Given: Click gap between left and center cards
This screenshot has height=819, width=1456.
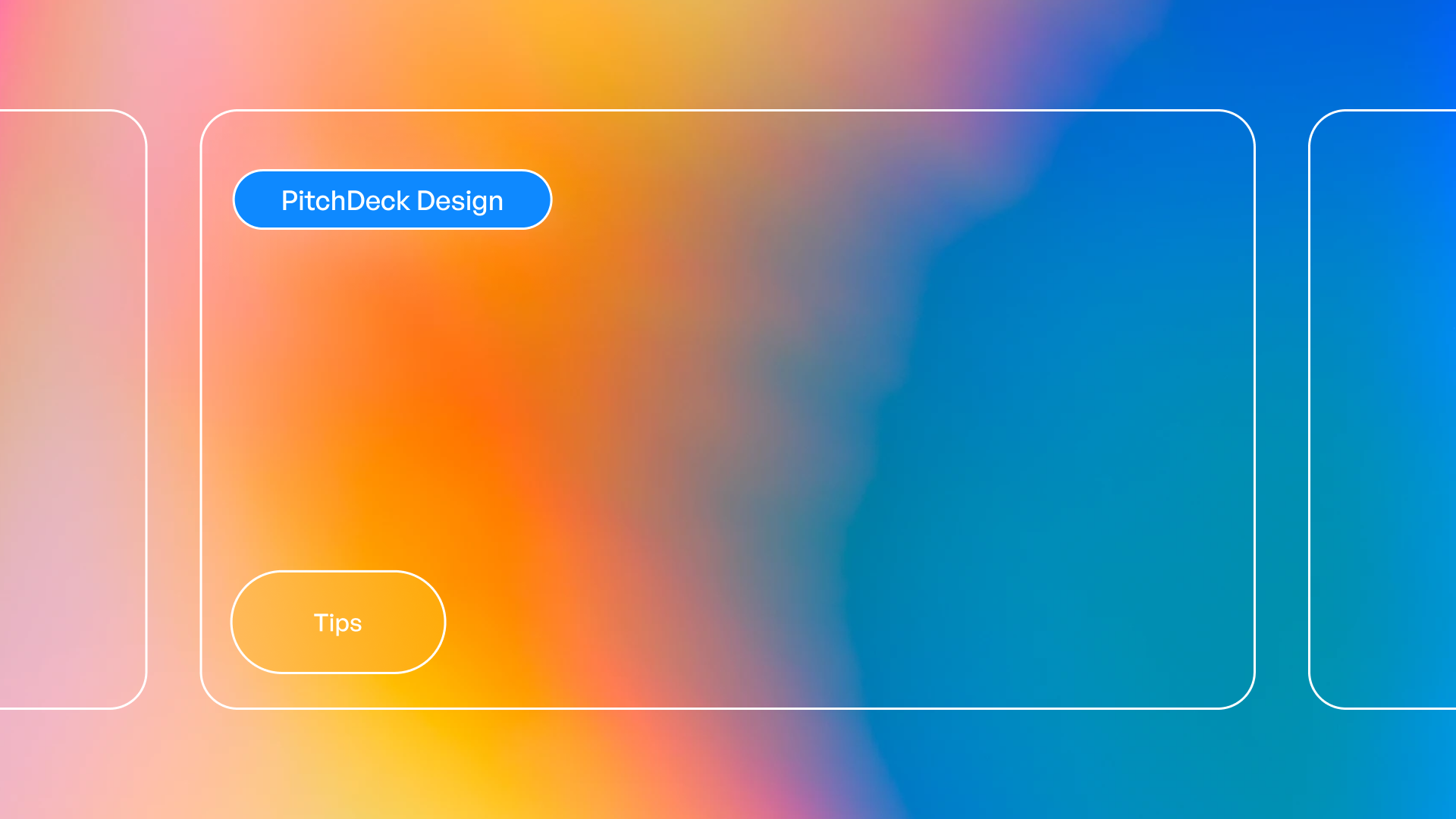Looking at the screenshot, I should click(174, 409).
